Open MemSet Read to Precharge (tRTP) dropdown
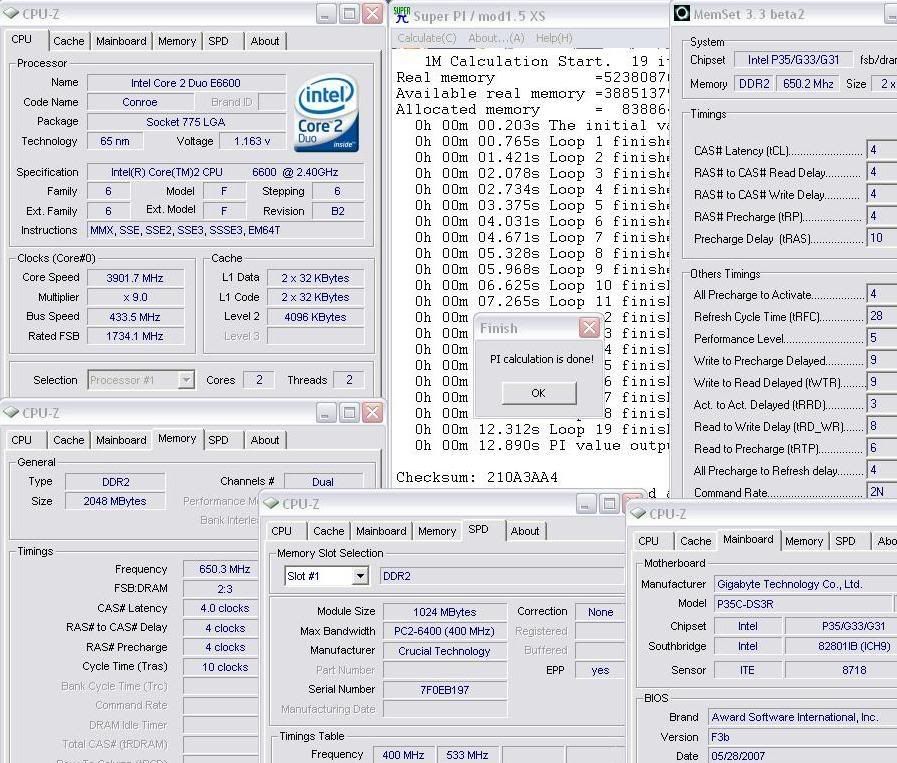897x763 pixels. (882, 448)
